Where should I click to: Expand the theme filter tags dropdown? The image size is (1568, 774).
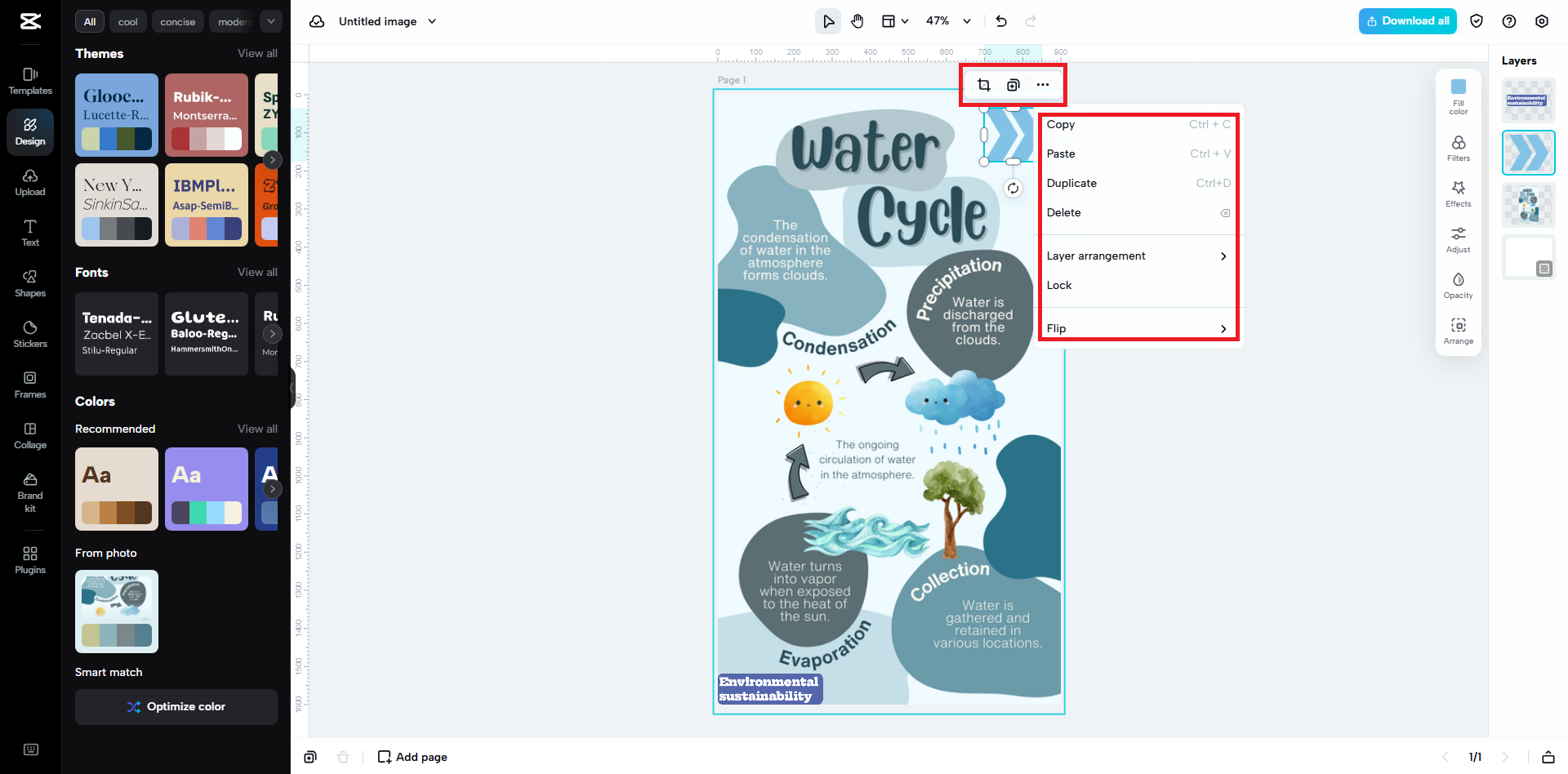(x=270, y=21)
